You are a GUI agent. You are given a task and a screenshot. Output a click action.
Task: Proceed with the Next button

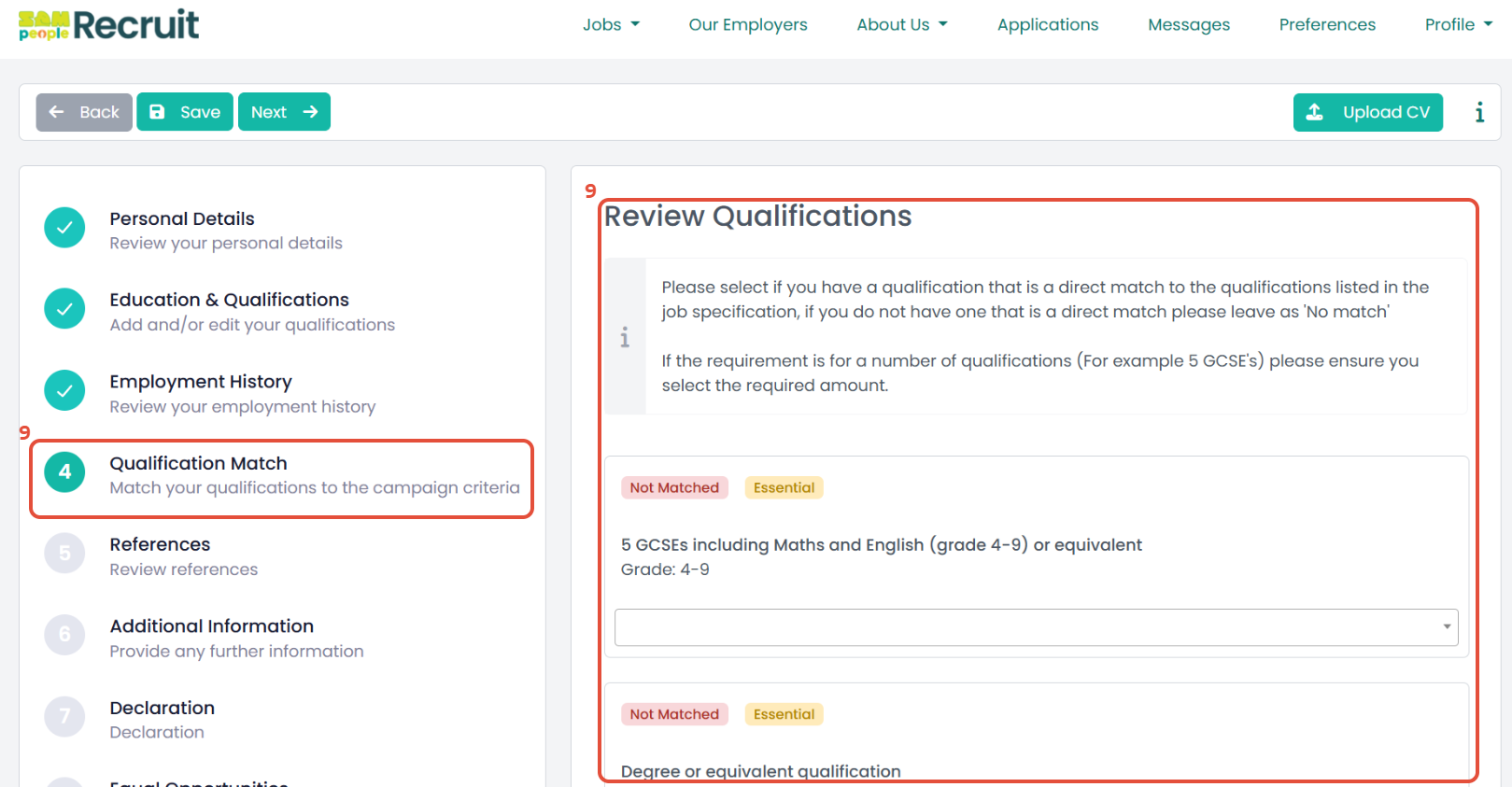point(284,112)
